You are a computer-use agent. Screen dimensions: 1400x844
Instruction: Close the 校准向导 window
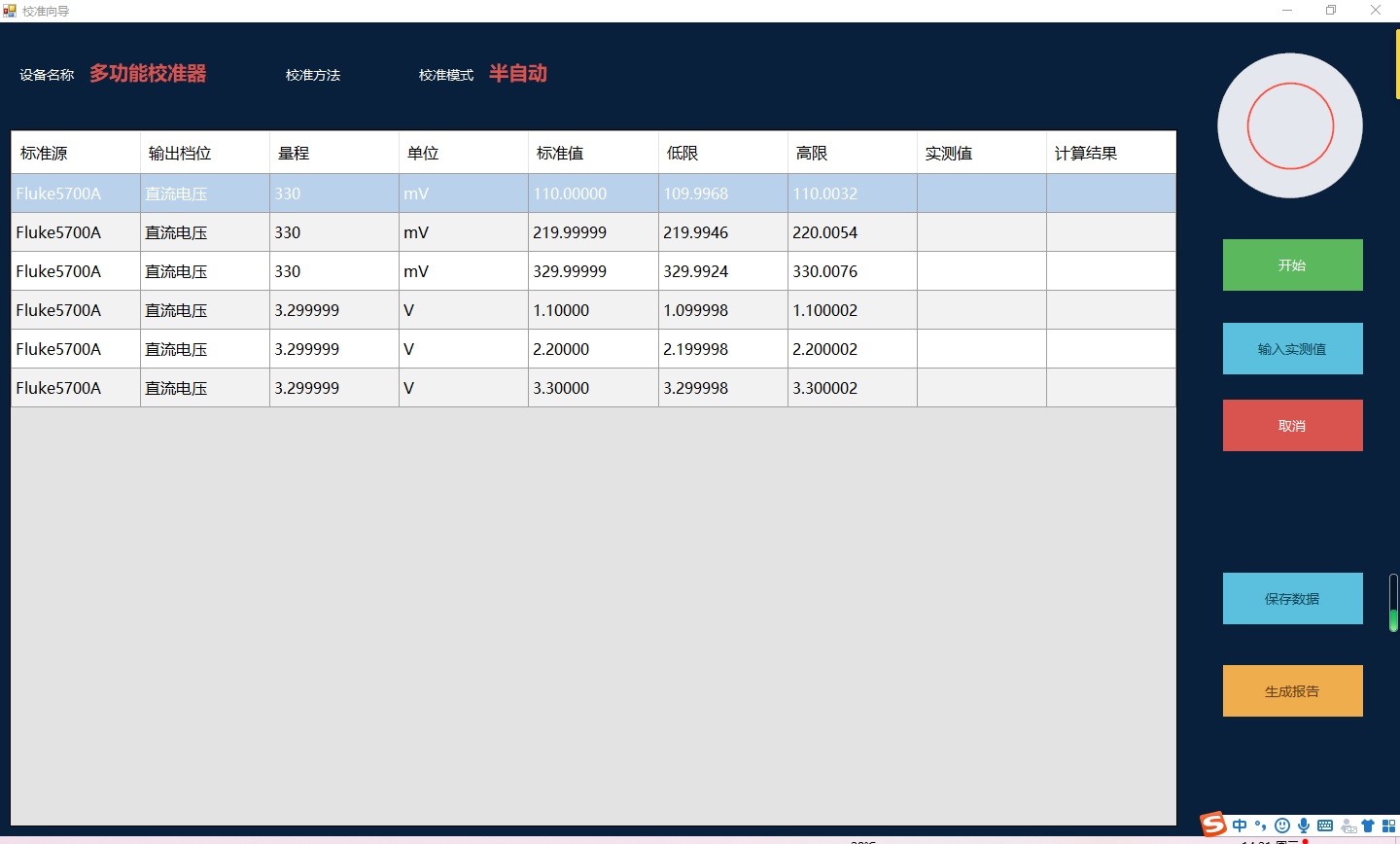(x=1376, y=11)
